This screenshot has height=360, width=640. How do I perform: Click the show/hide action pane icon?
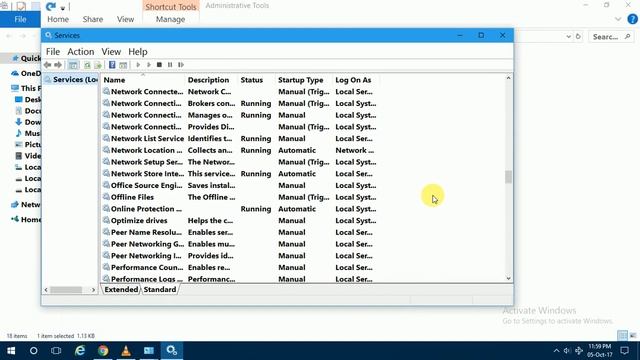pos(123,65)
